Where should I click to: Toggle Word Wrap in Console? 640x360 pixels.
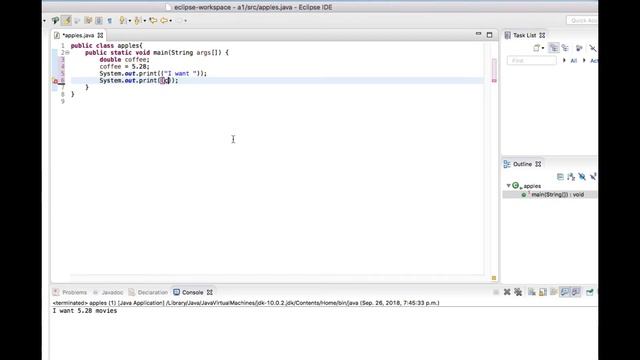click(553, 292)
